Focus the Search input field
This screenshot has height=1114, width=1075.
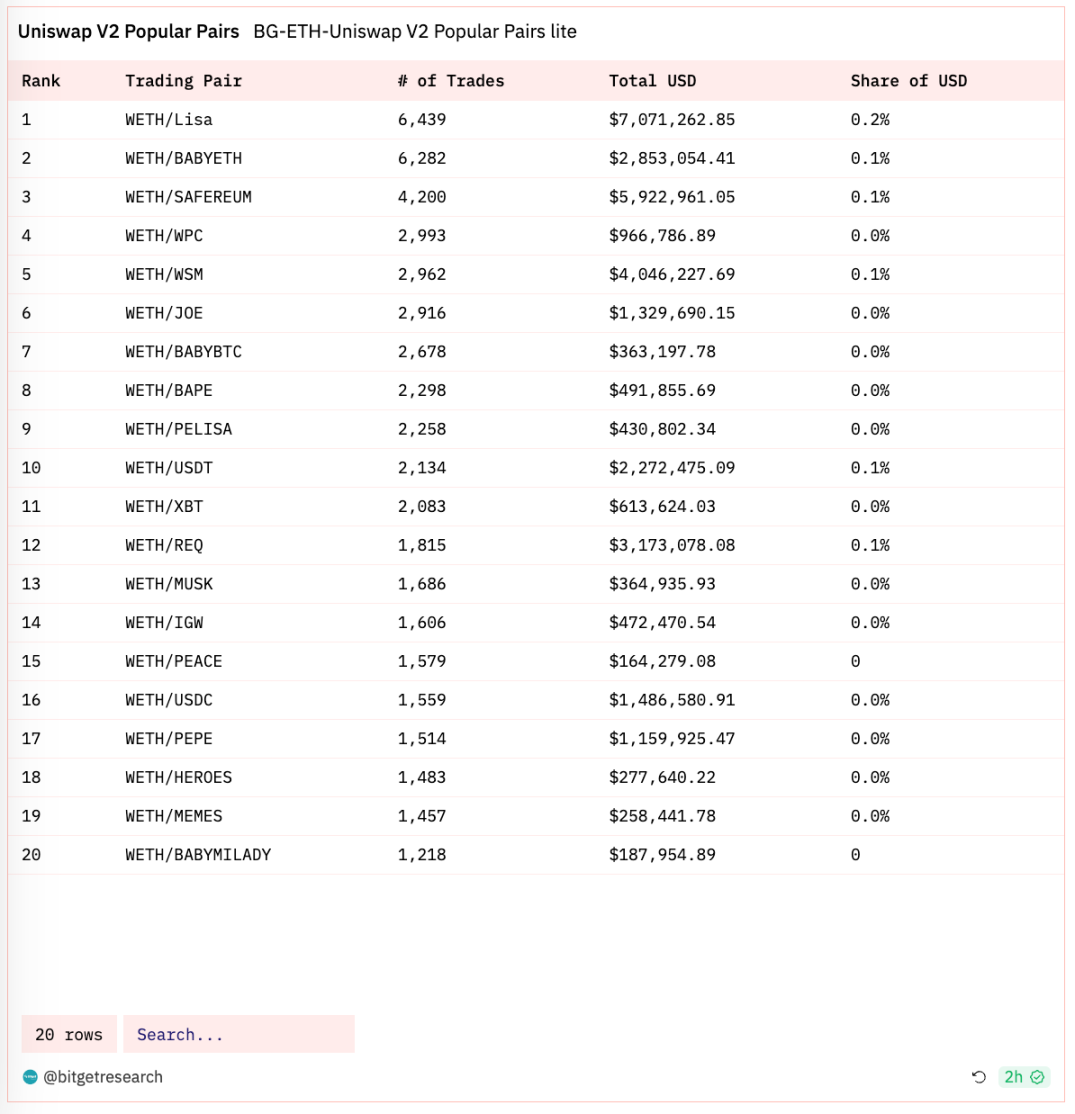coord(238,1034)
